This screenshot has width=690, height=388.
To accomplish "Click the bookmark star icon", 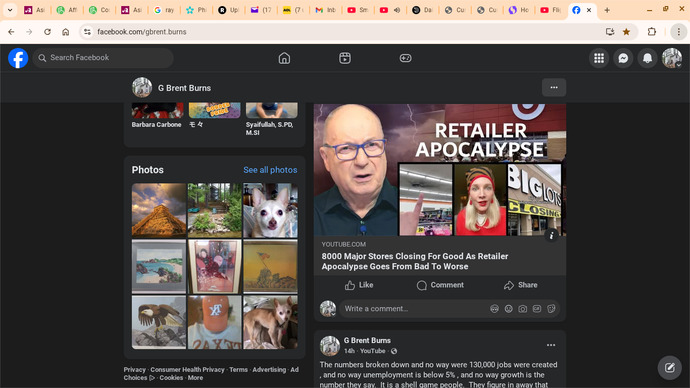I will 626,32.
